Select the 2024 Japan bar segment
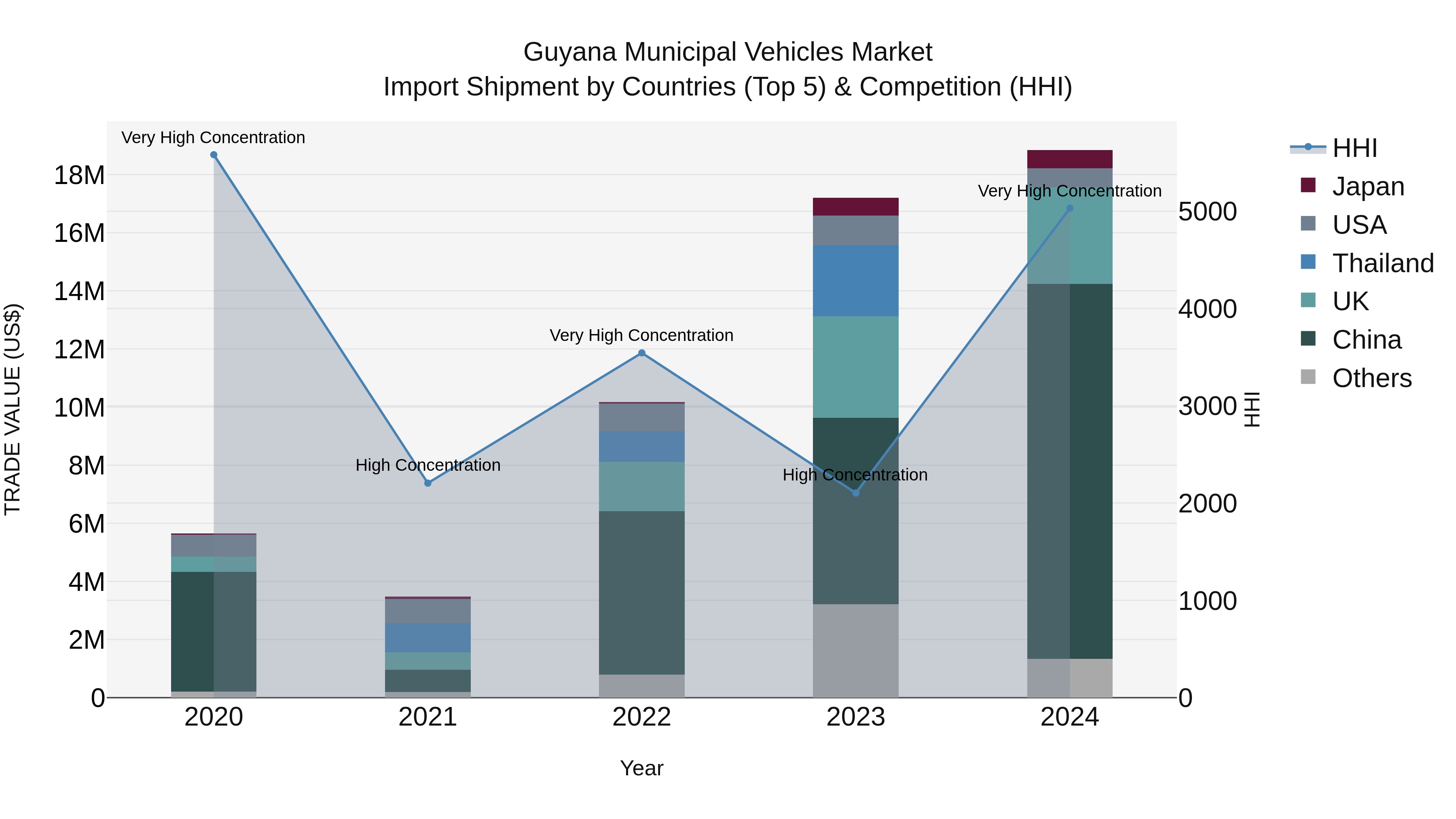The width and height of the screenshot is (1456, 819). (x=1069, y=159)
